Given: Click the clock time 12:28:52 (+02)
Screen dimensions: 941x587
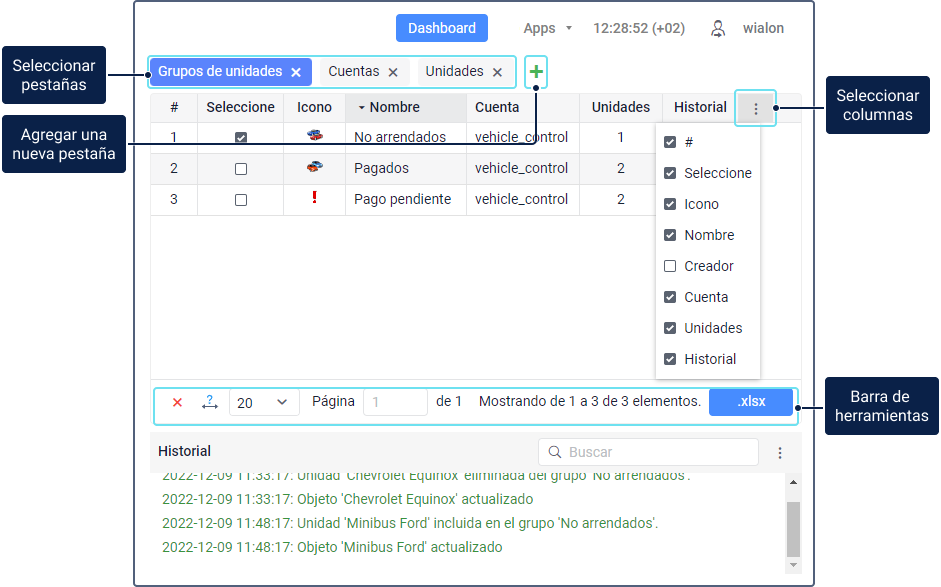Looking at the screenshot, I should point(639,28).
